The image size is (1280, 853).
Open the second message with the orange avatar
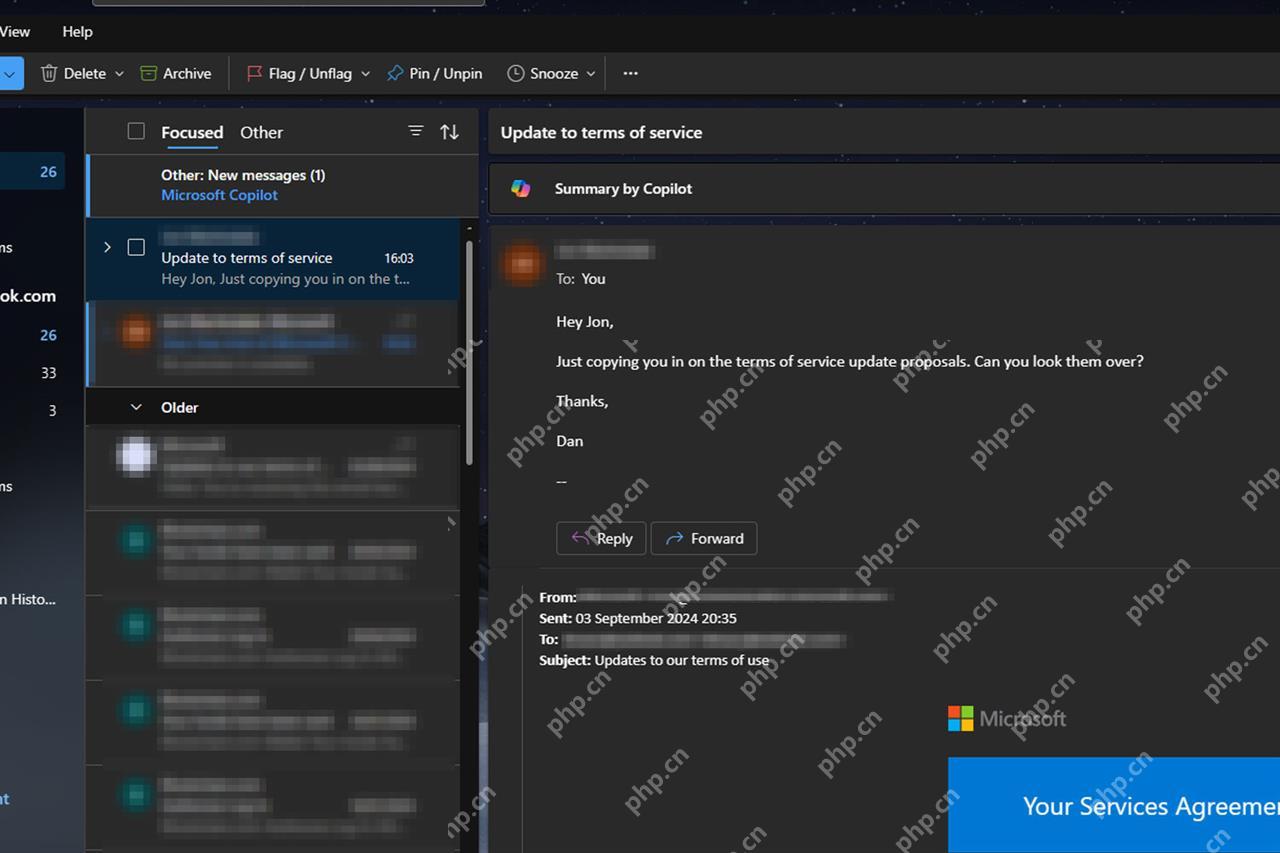click(x=273, y=344)
